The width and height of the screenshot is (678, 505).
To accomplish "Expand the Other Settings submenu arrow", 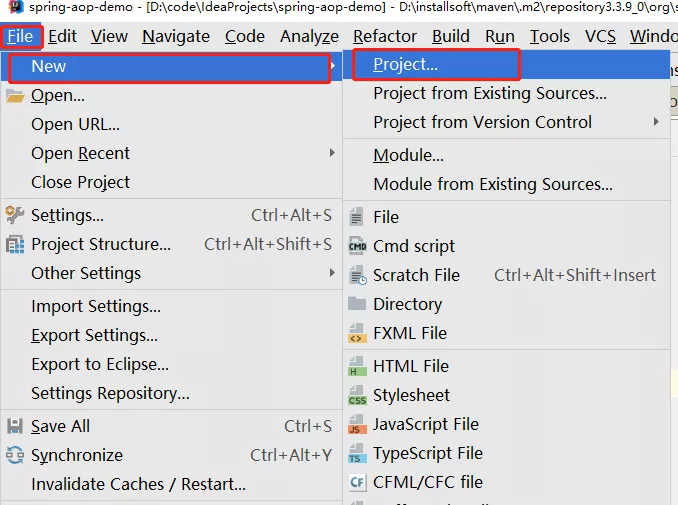I will pos(332,273).
